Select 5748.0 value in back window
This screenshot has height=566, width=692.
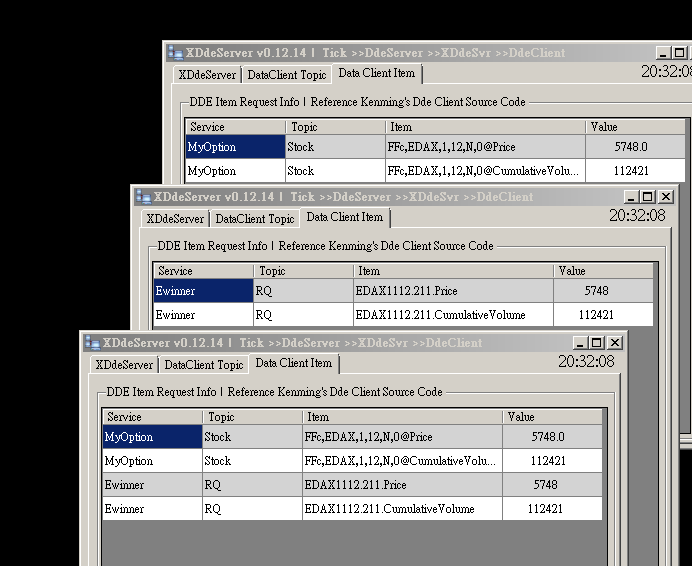pyautogui.click(x=636, y=147)
